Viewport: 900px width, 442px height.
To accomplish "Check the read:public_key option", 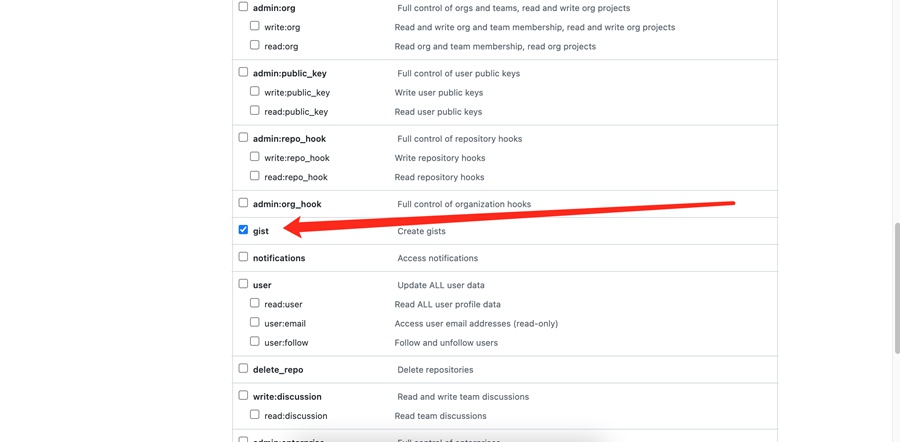I will 255,111.
